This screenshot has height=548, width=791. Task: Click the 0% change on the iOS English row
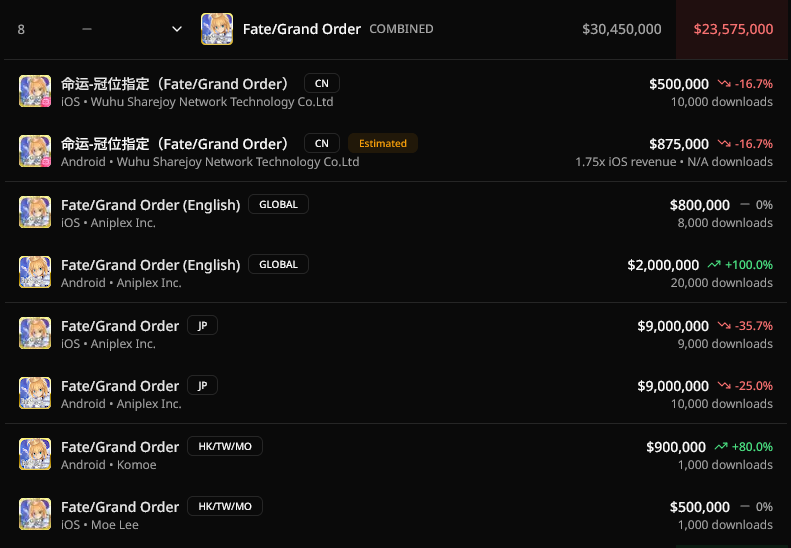[x=757, y=205]
